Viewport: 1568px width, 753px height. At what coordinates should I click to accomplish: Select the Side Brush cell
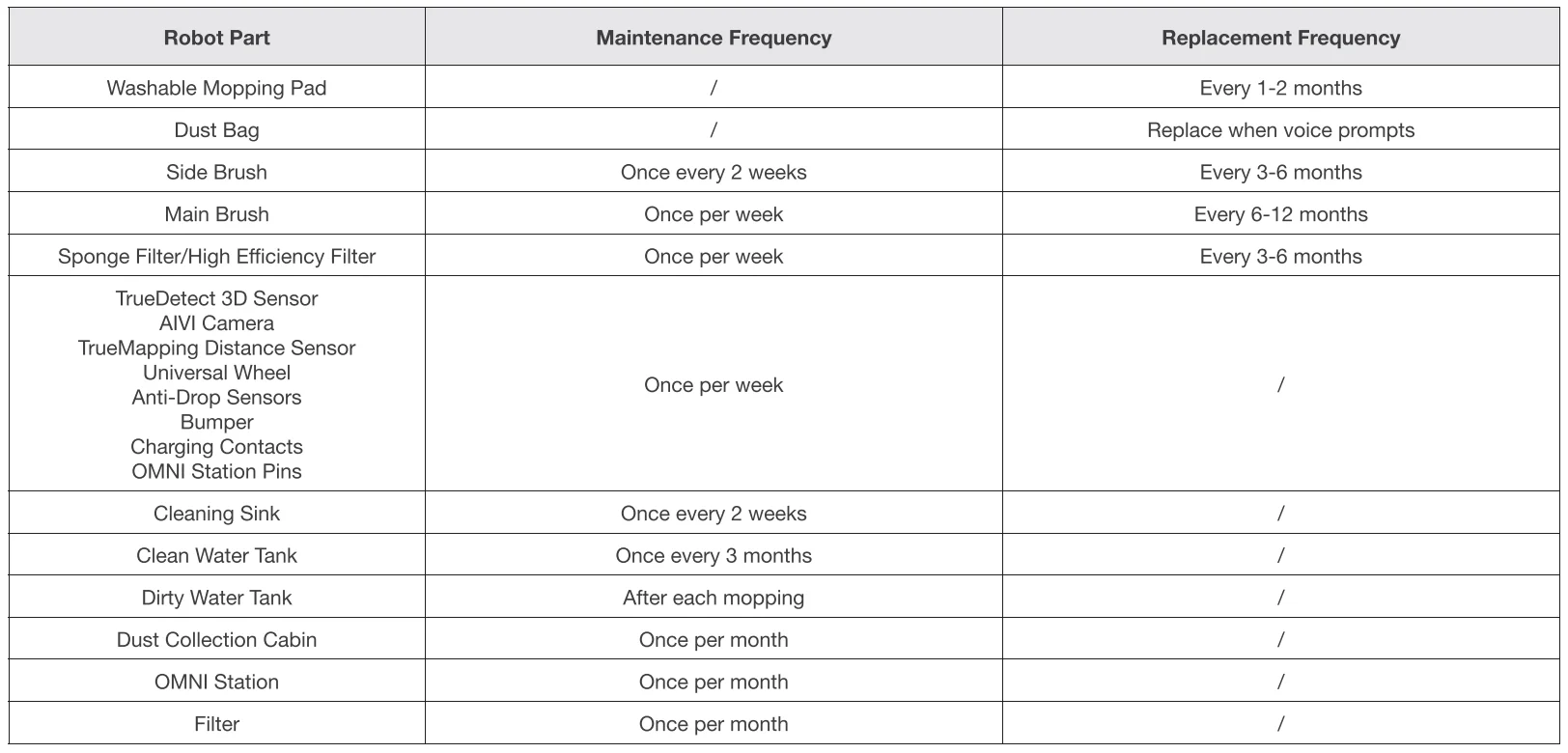216,172
